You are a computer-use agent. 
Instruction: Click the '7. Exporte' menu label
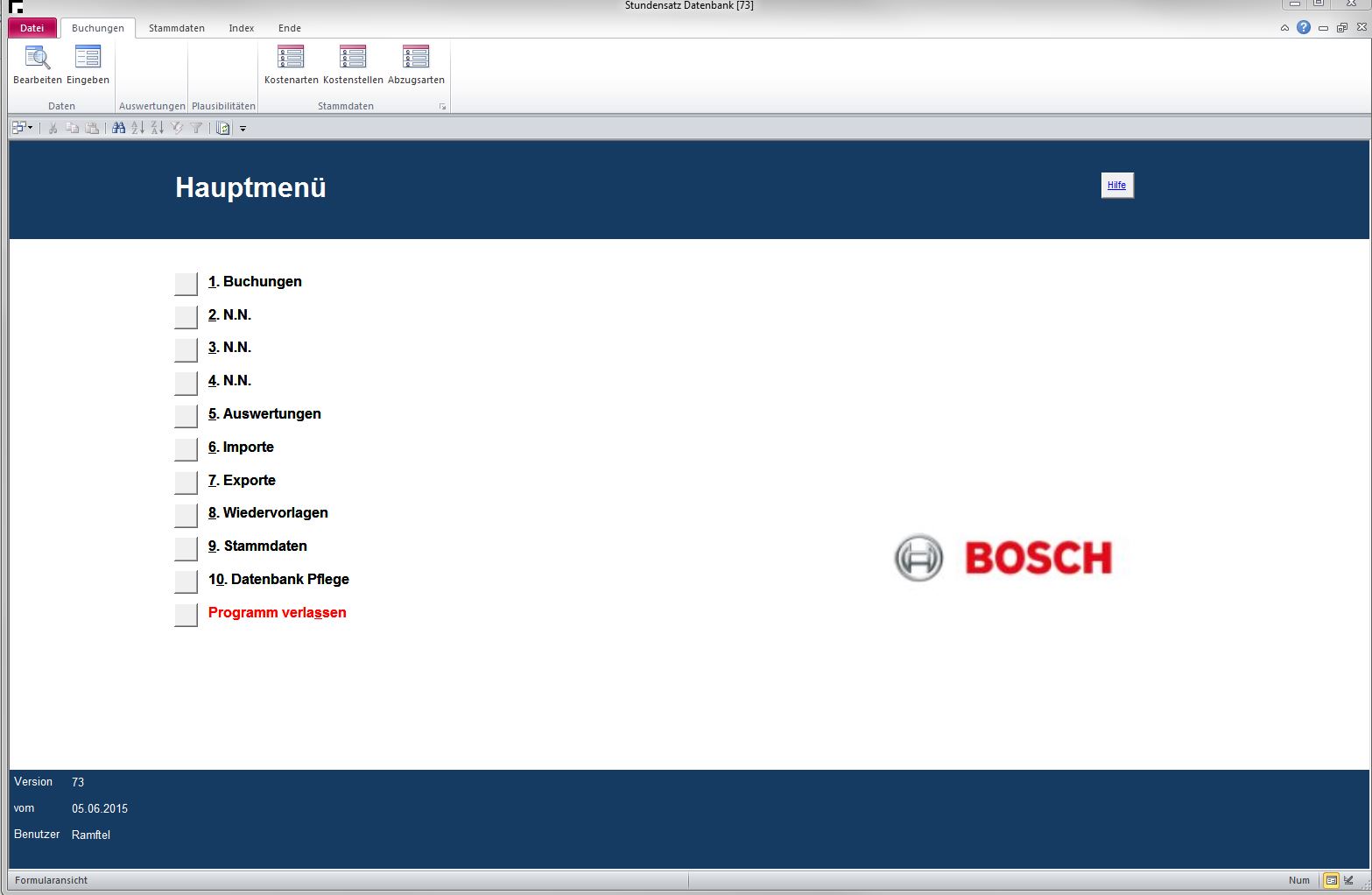(242, 481)
